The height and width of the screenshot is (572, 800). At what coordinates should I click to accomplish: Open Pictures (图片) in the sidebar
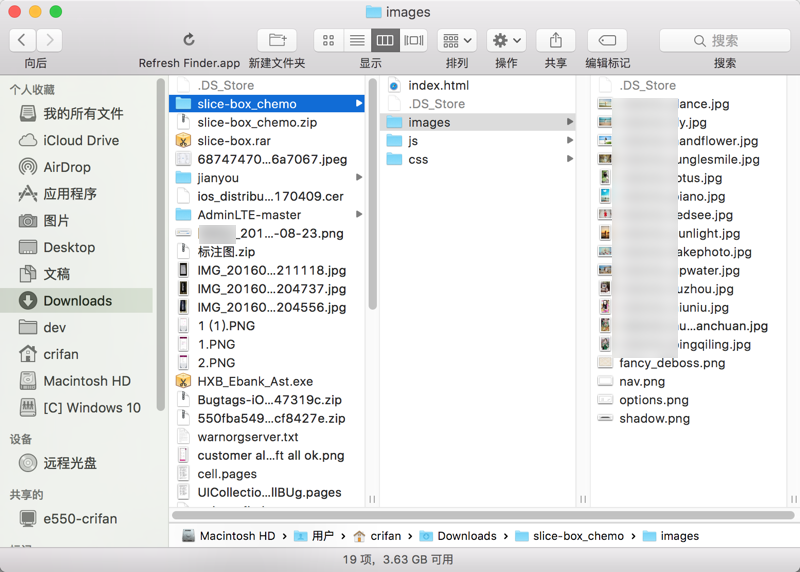[77, 220]
